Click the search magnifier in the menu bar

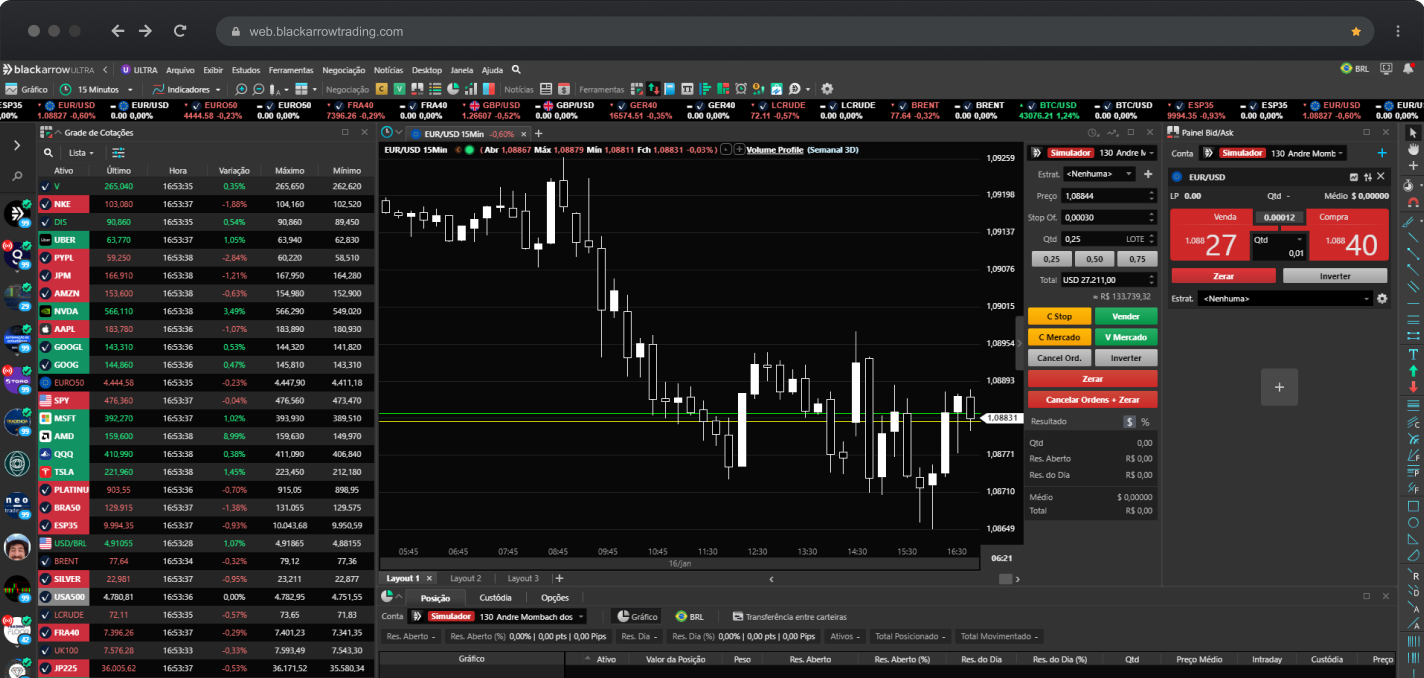[516, 70]
